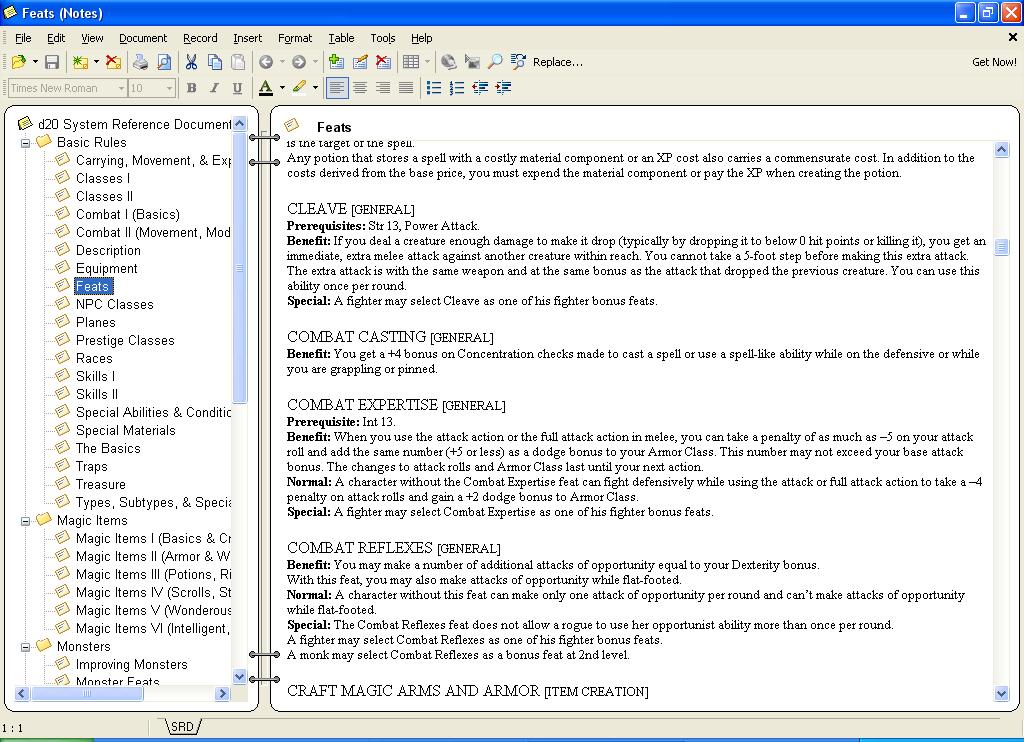Screen dimensions: 1024x742
Task: Open the Times New Roman font dropdown
Action: point(121,88)
